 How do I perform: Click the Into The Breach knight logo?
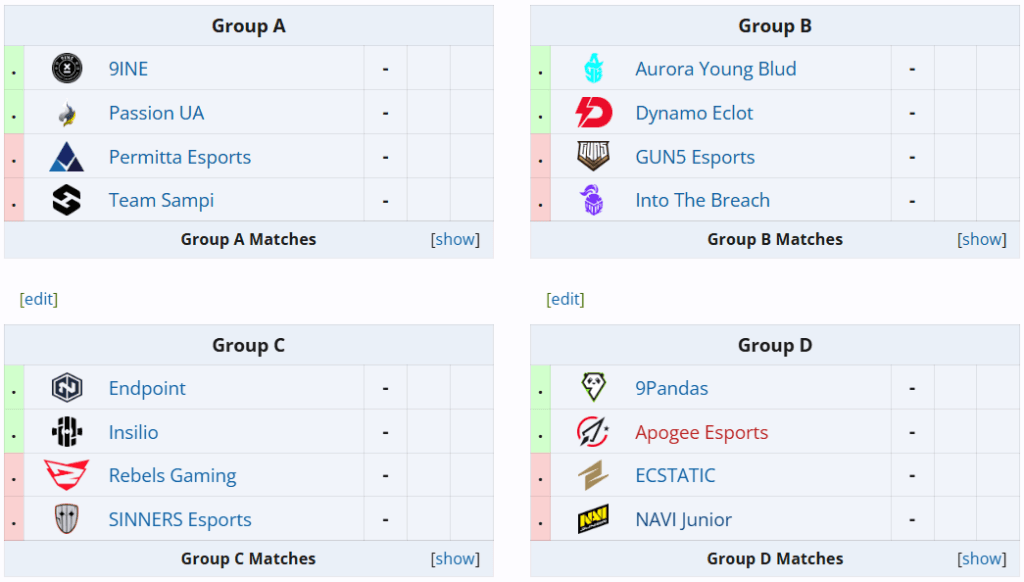pos(593,200)
